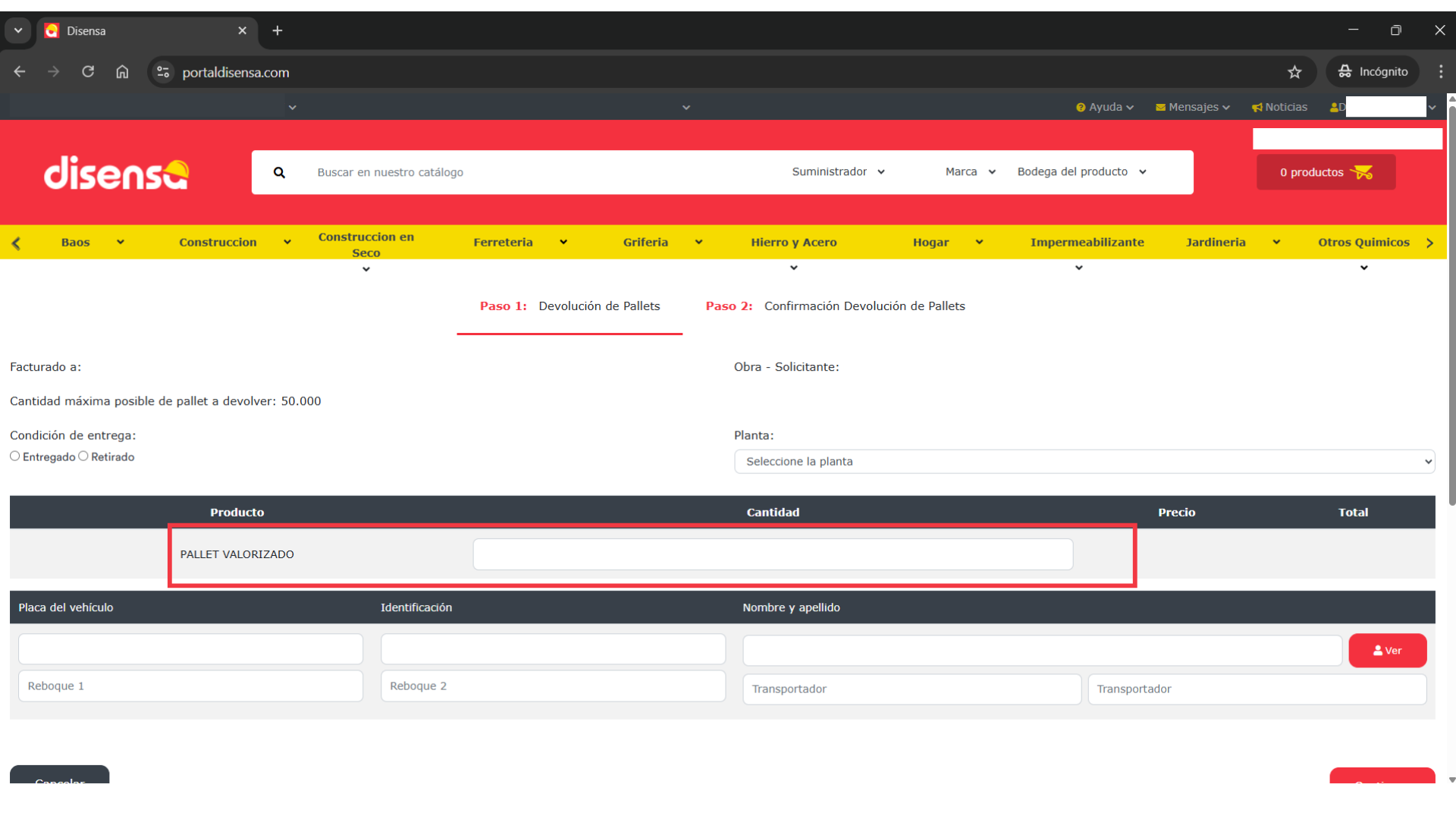Go to browser home page icon
The height and width of the screenshot is (819, 1456).
122,72
